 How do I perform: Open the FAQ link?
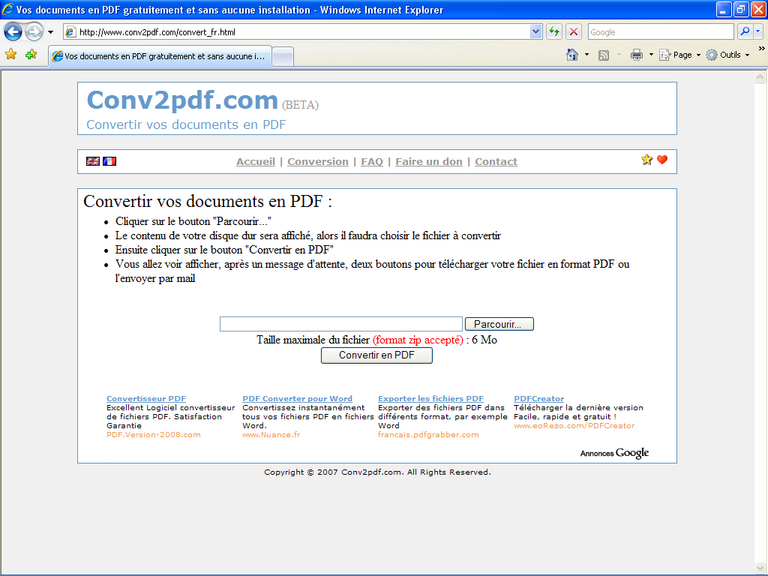click(x=372, y=162)
